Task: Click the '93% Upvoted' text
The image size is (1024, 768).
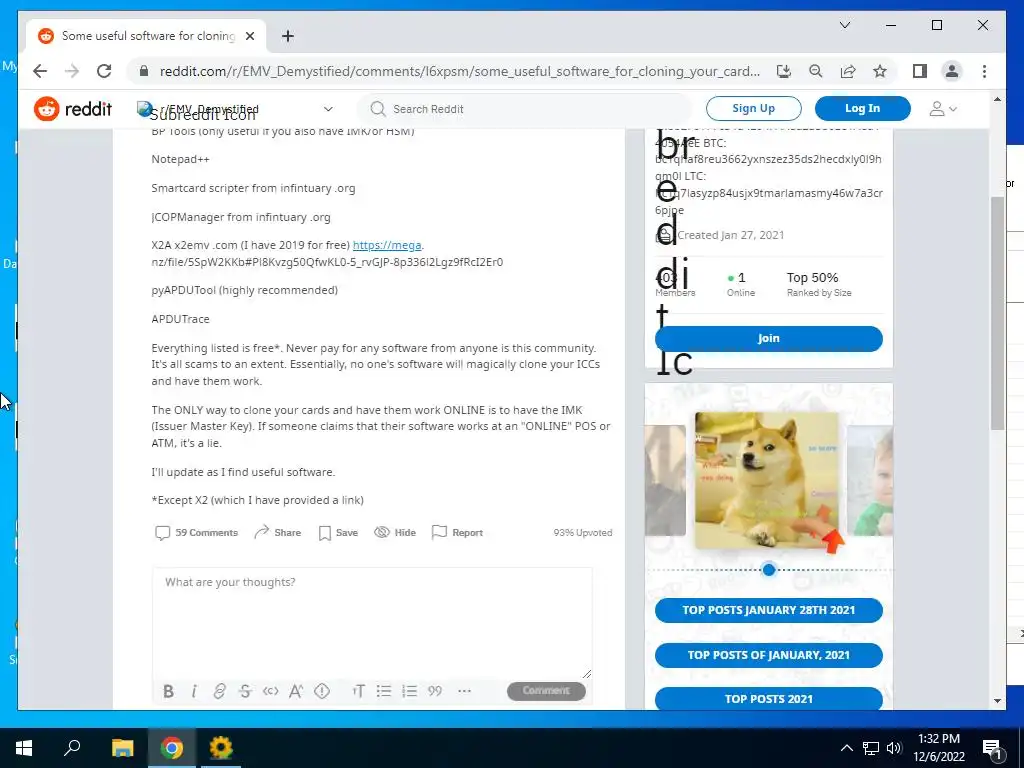Action: coord(583,532)
